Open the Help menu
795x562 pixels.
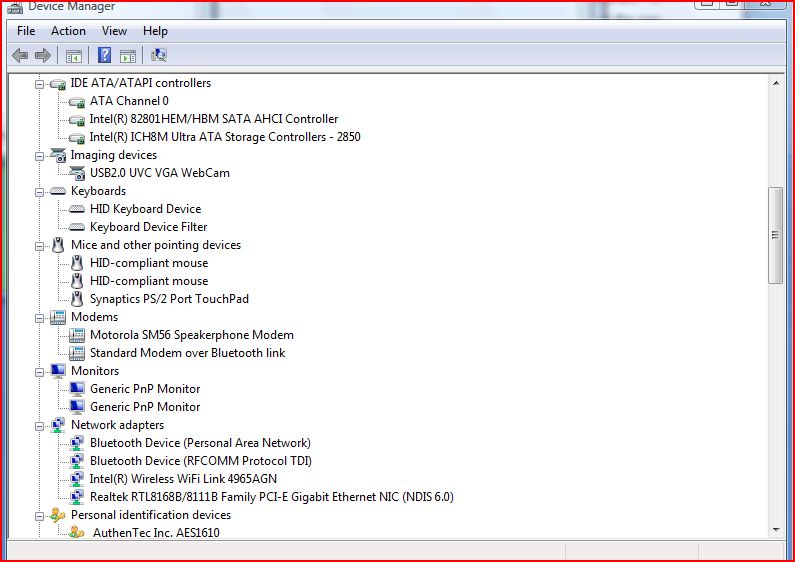pyautogui.click(x=155, y=31)
